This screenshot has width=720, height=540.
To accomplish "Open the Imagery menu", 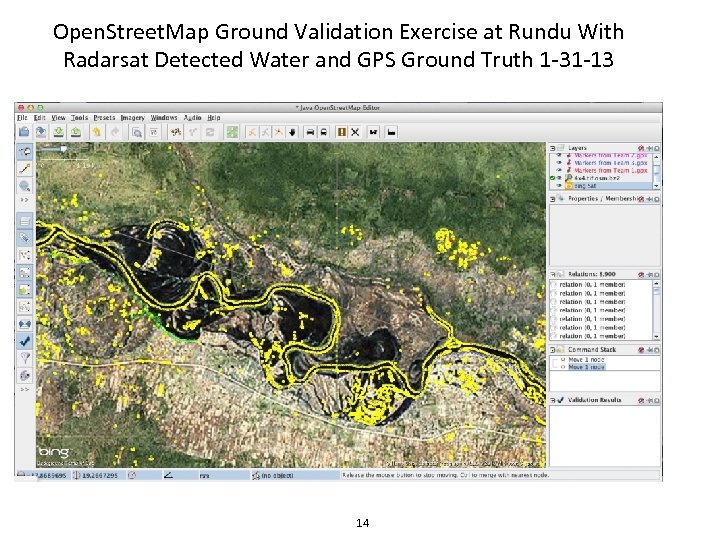I will tap(132, 118).
